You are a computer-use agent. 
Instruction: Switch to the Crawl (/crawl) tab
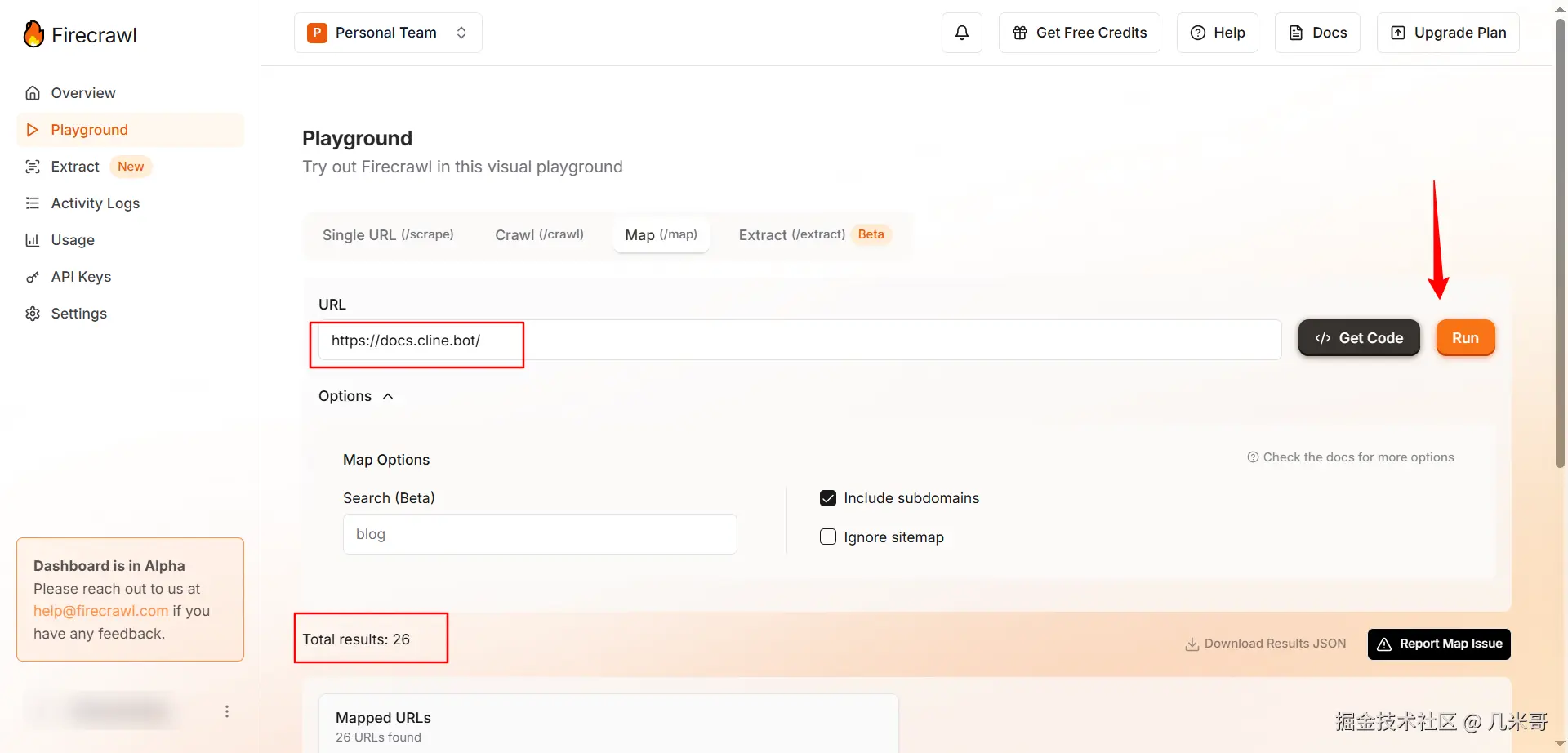tap(539, 235)
